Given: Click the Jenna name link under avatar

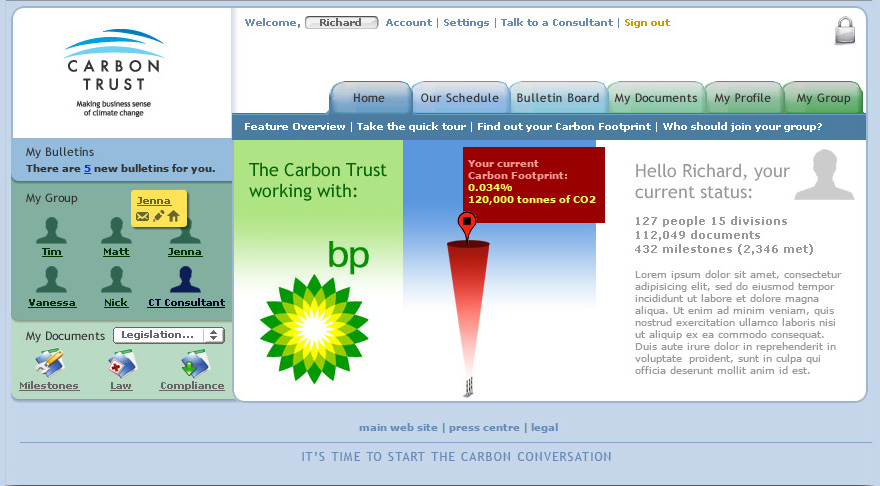Looking at the screenshot, I should 185,251.
